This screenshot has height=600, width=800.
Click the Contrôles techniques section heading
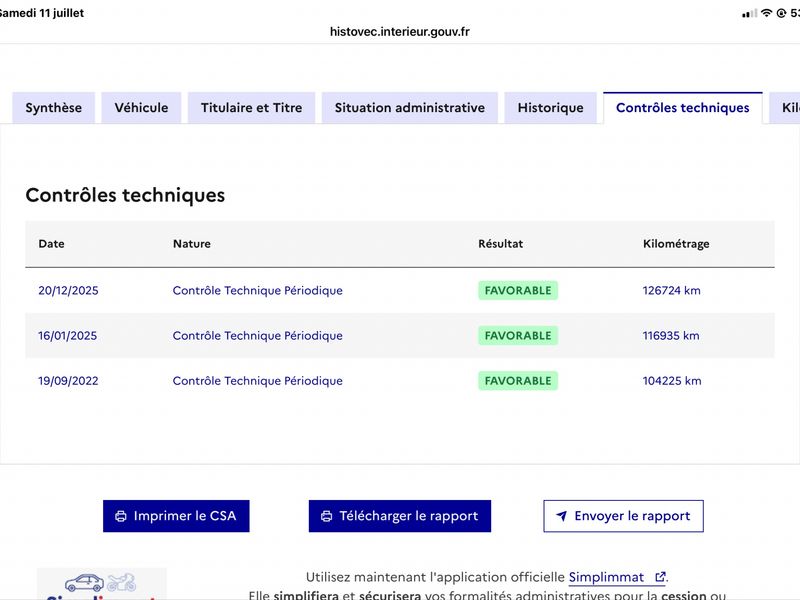pos(125,195)
